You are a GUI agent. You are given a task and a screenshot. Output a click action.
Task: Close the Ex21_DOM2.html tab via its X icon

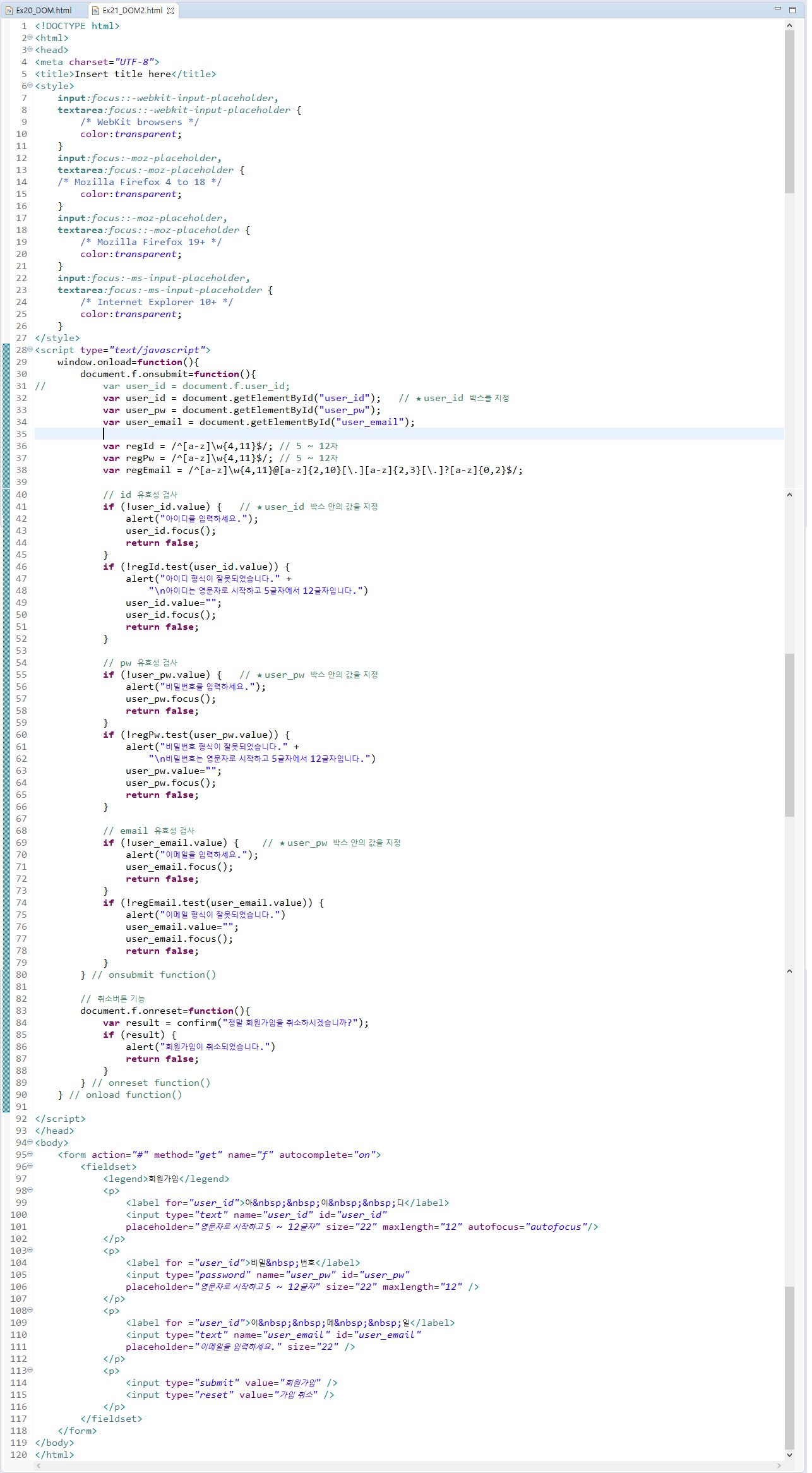(x=170, y=11)
